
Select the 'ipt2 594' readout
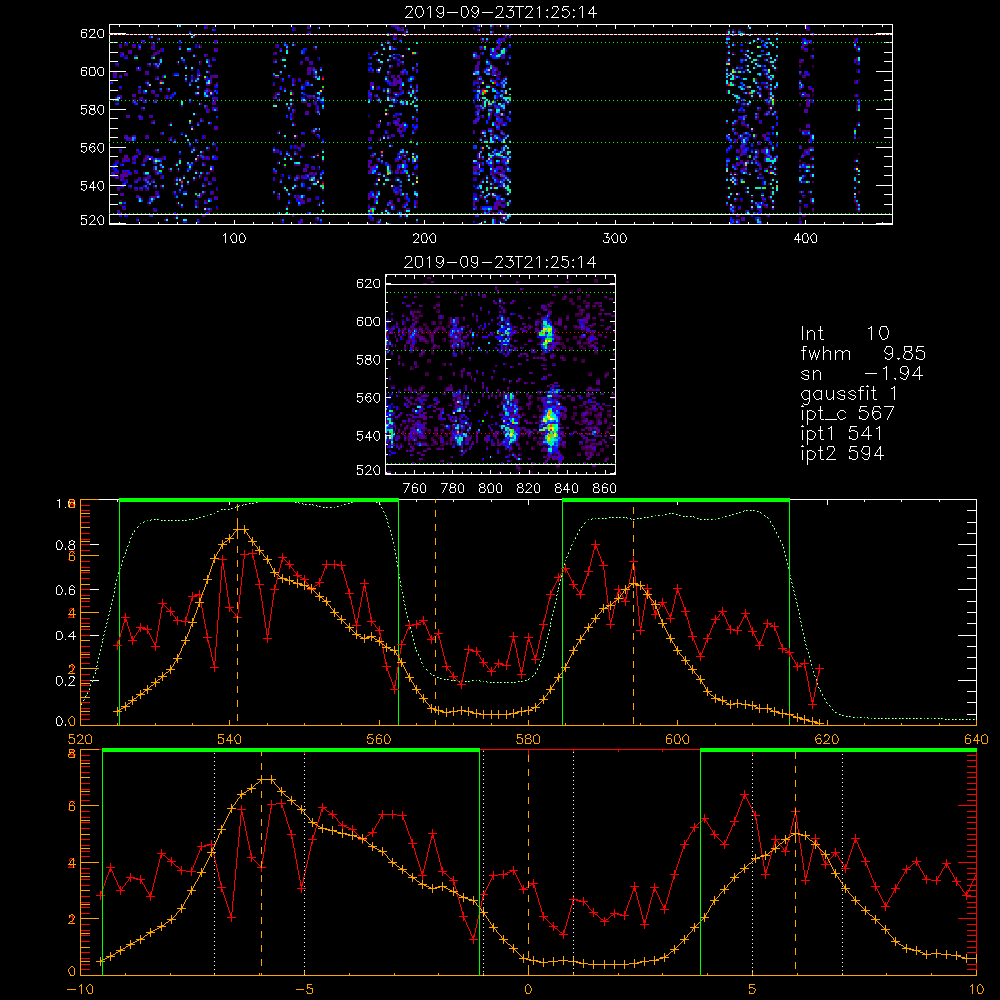842,453
